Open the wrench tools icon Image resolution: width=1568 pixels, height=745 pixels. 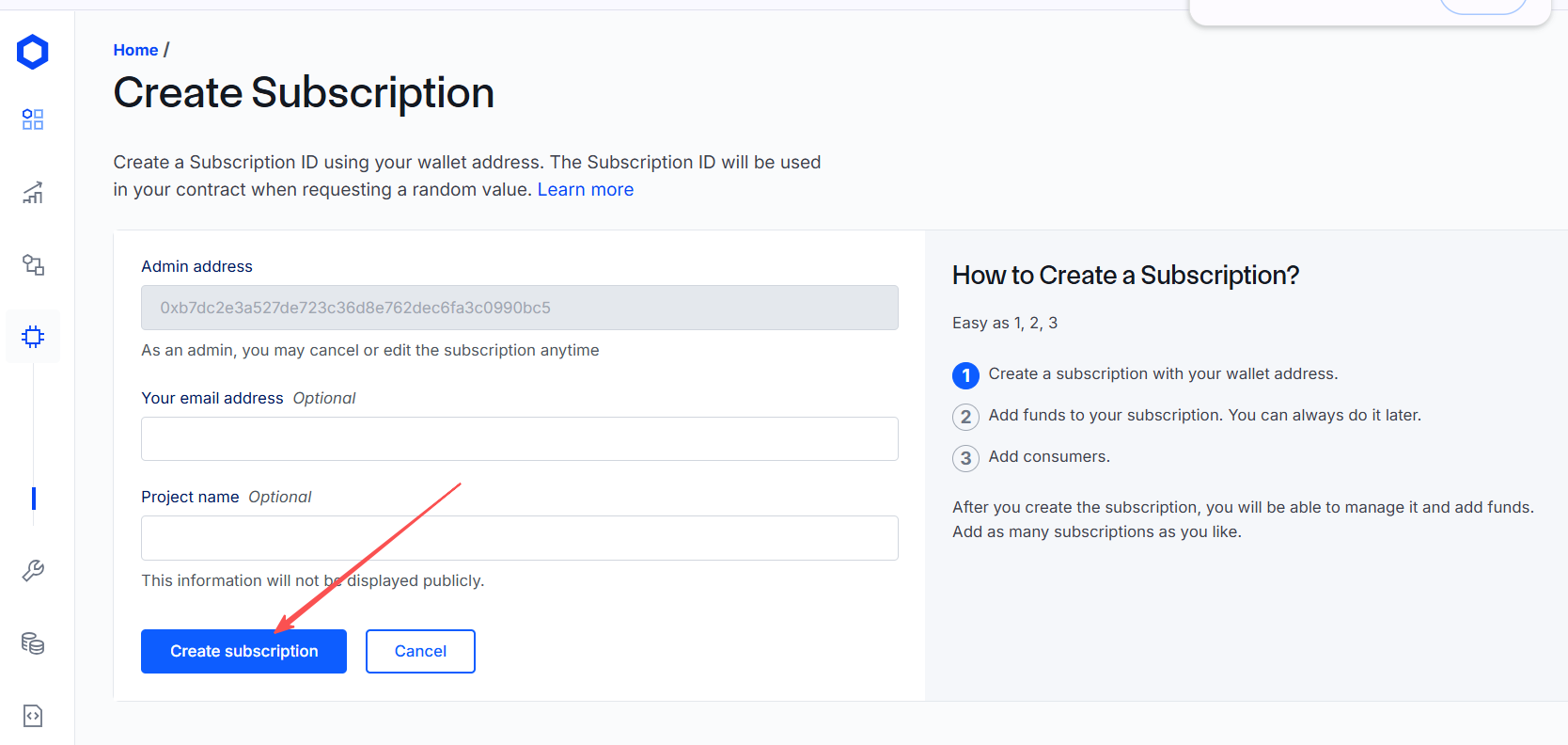(x=33, y=571)
